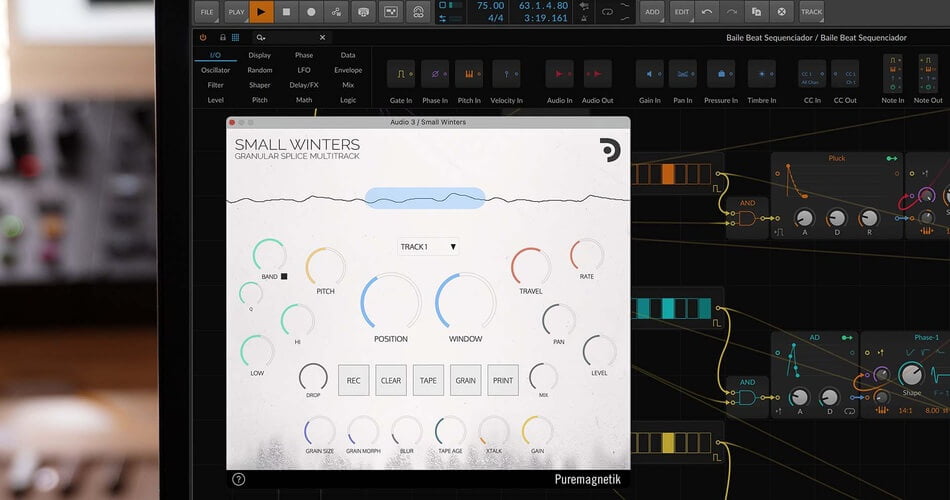Pick the Timbre In module icon

[x=762, y=74]
